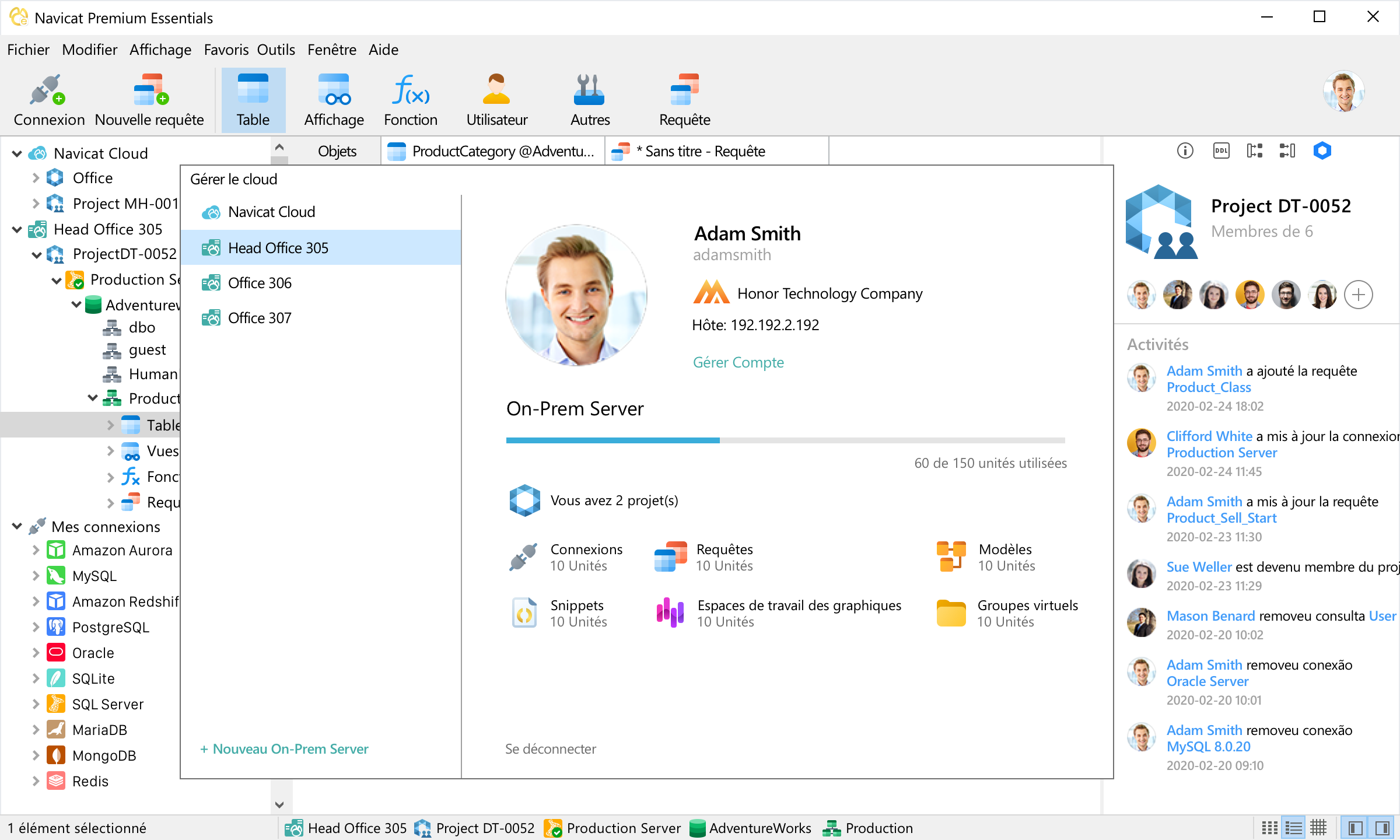Image resolution: width=1400 pixels, height=840 pixels.
Task: Select the Table toolbar button
Action: coord(253,100)
